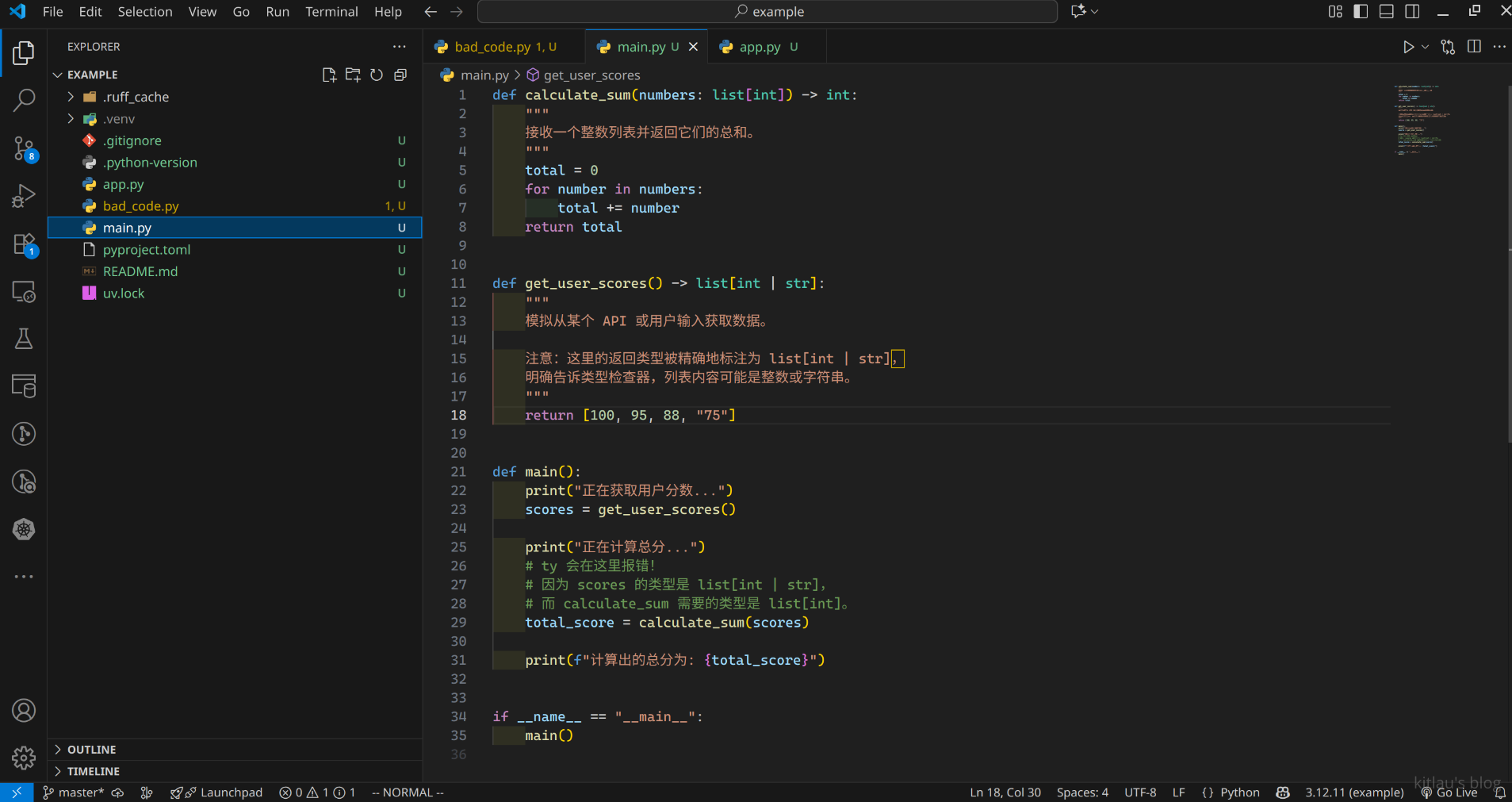Open the Search view in activity bar

point(24,100)
